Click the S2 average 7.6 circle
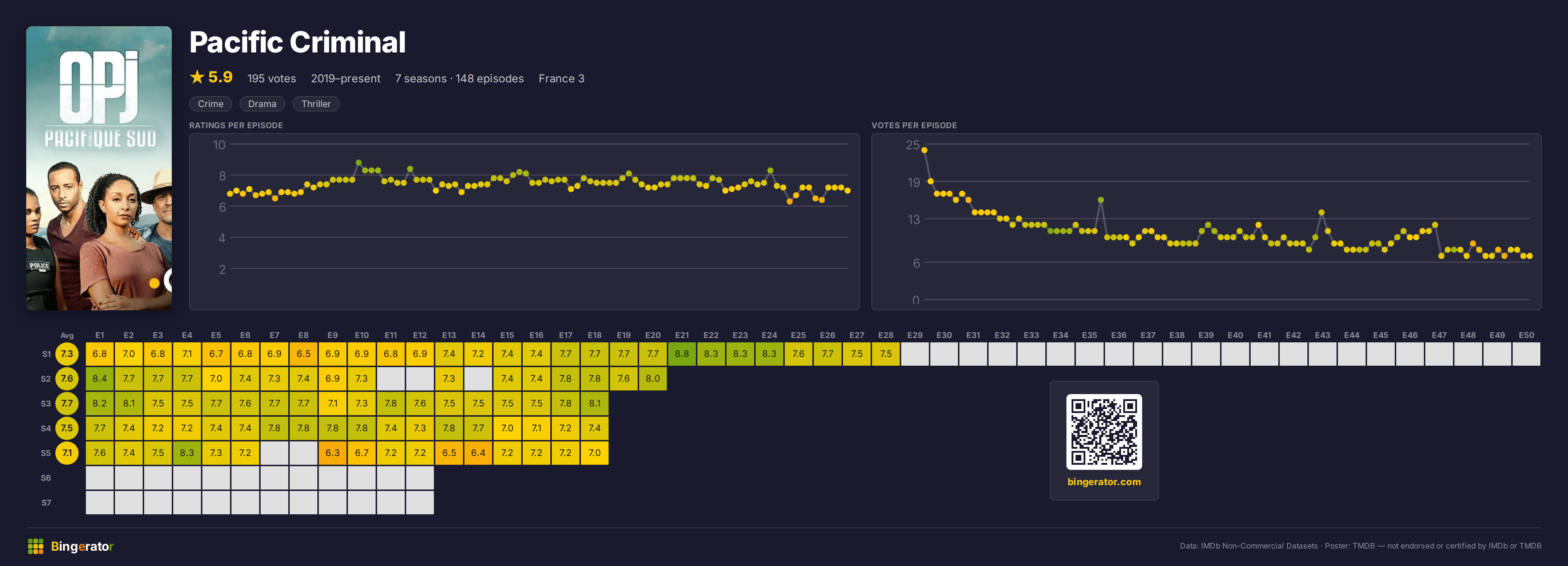1568x566 pixels. (x=67, y=379)
